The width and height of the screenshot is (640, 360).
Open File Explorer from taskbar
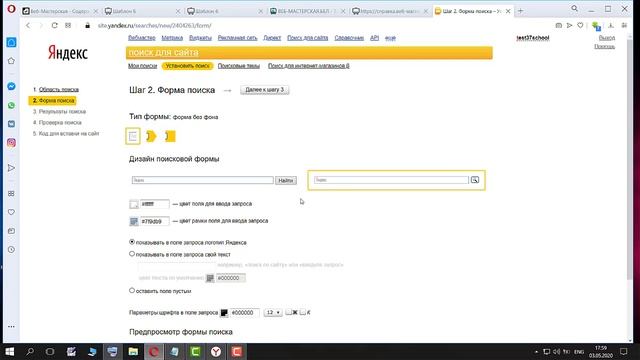(x=133, y=352)
